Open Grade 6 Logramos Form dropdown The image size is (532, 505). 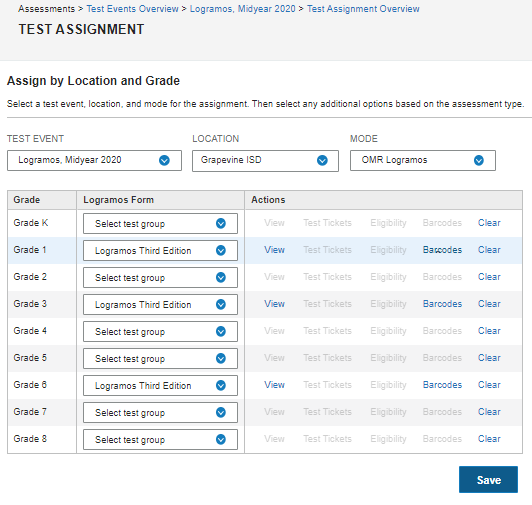pos(160,386)
